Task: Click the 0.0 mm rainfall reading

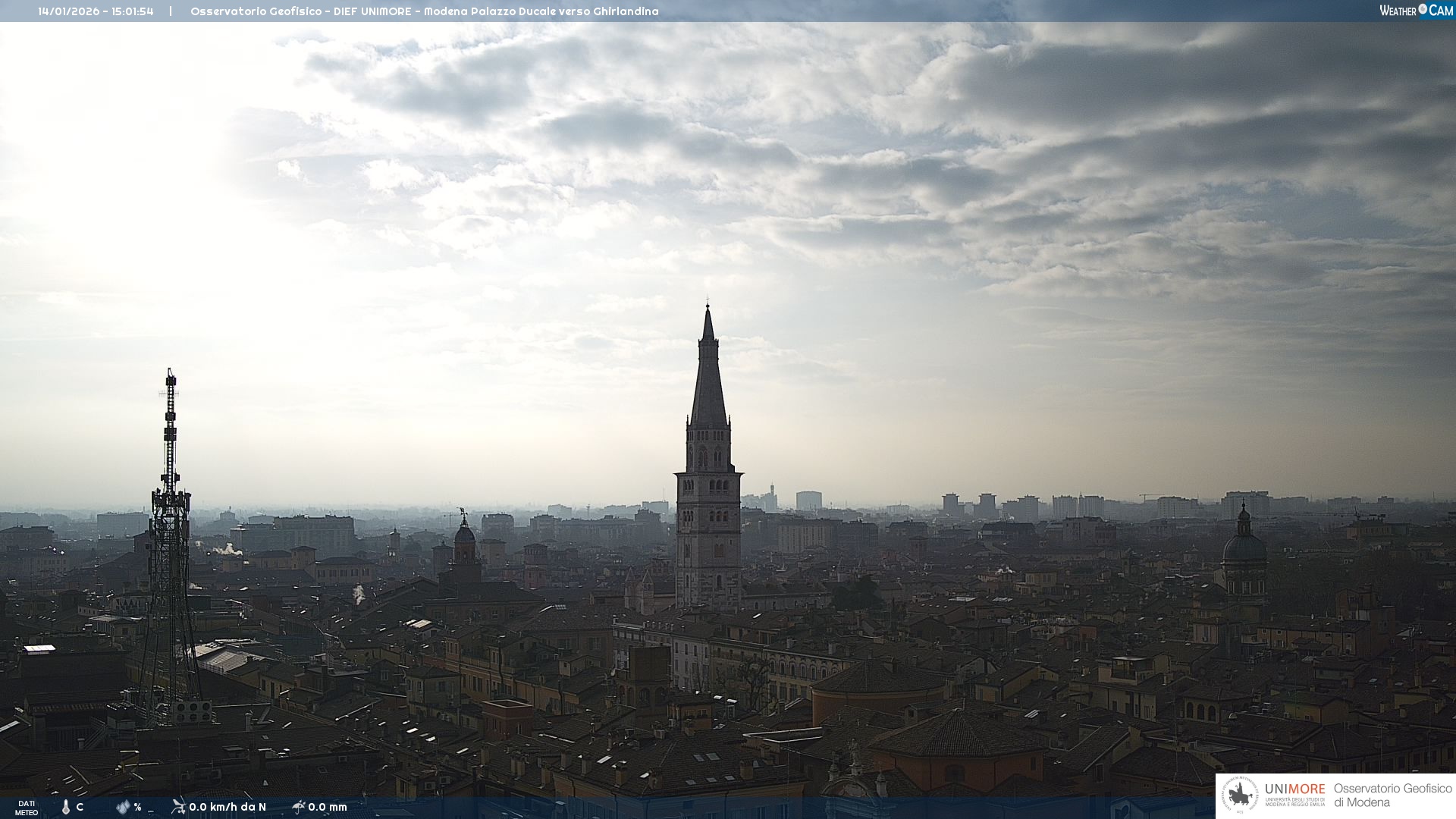Action: [x=328, y=807]
